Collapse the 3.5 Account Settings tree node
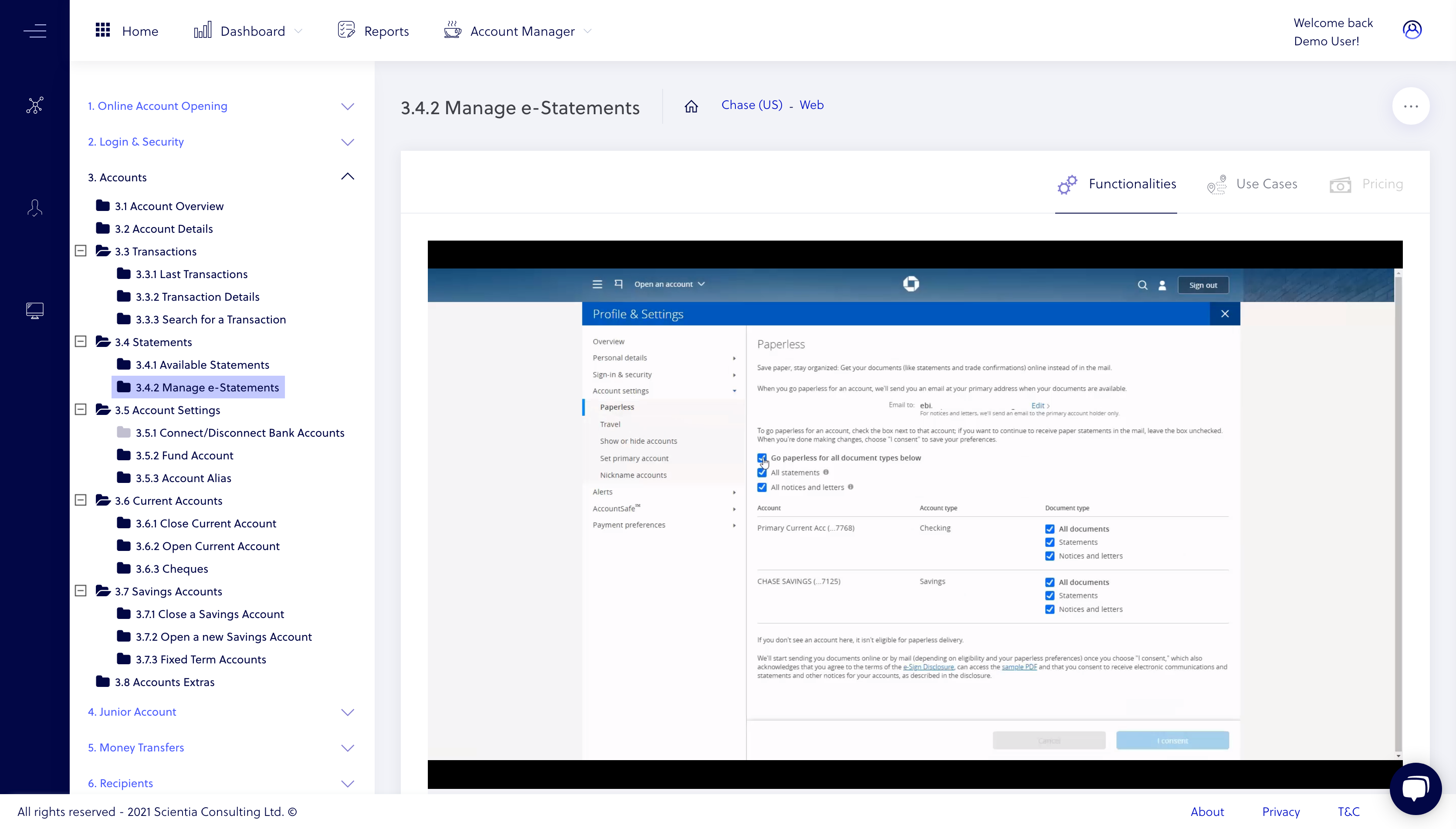Image resolution: width=1456 pixels, height=829 pixels. tap(81, 409)
